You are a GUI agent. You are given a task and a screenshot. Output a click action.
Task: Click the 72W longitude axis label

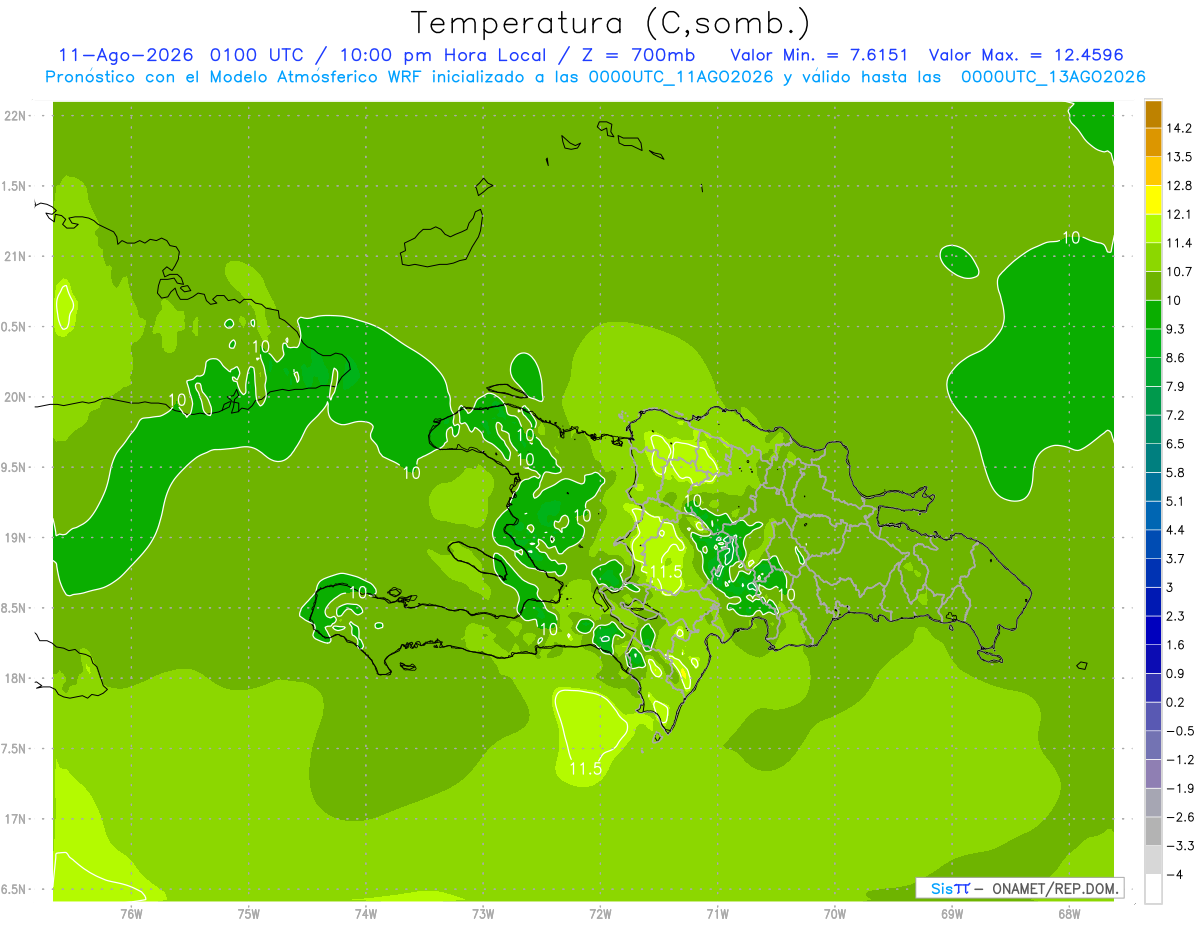(x=600, y=914)
